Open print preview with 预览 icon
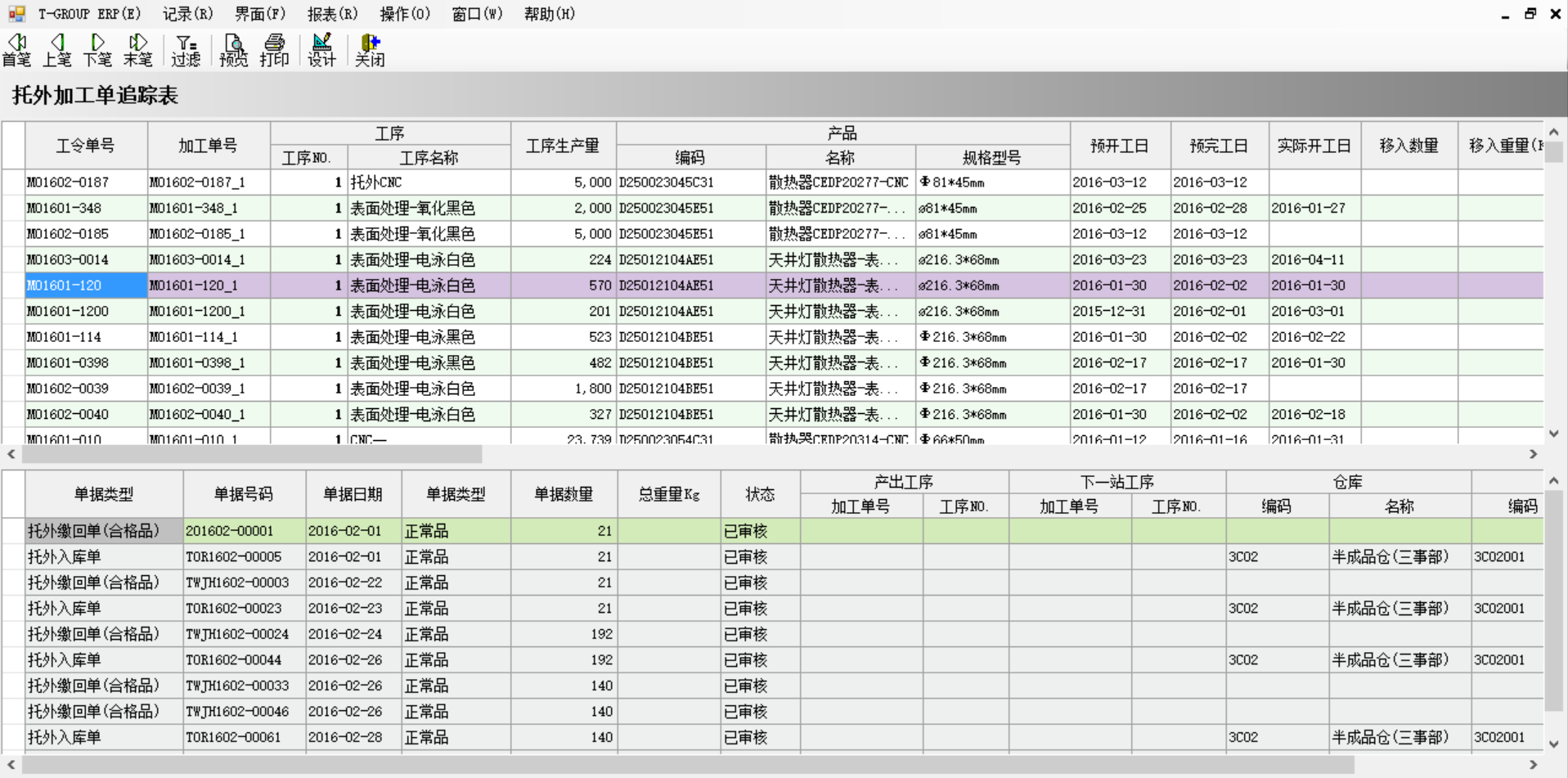The height and width of the screenshot is (778, 1568). click(234, 50)
